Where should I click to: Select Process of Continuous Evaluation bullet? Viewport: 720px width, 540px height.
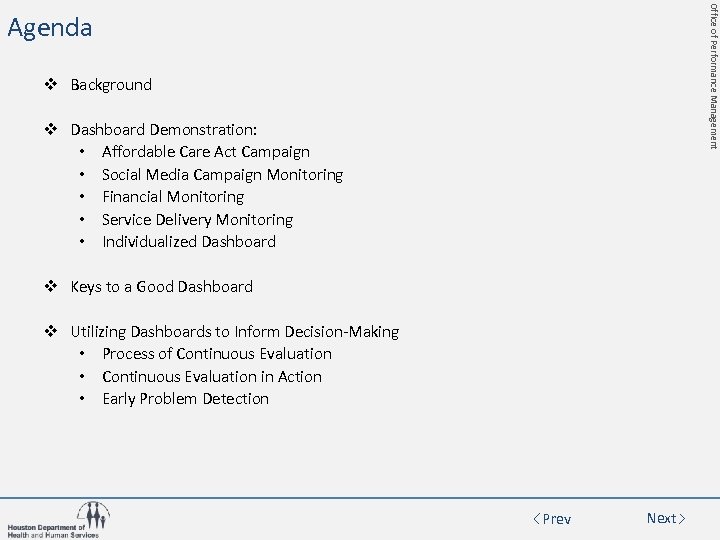click(216, 354)
